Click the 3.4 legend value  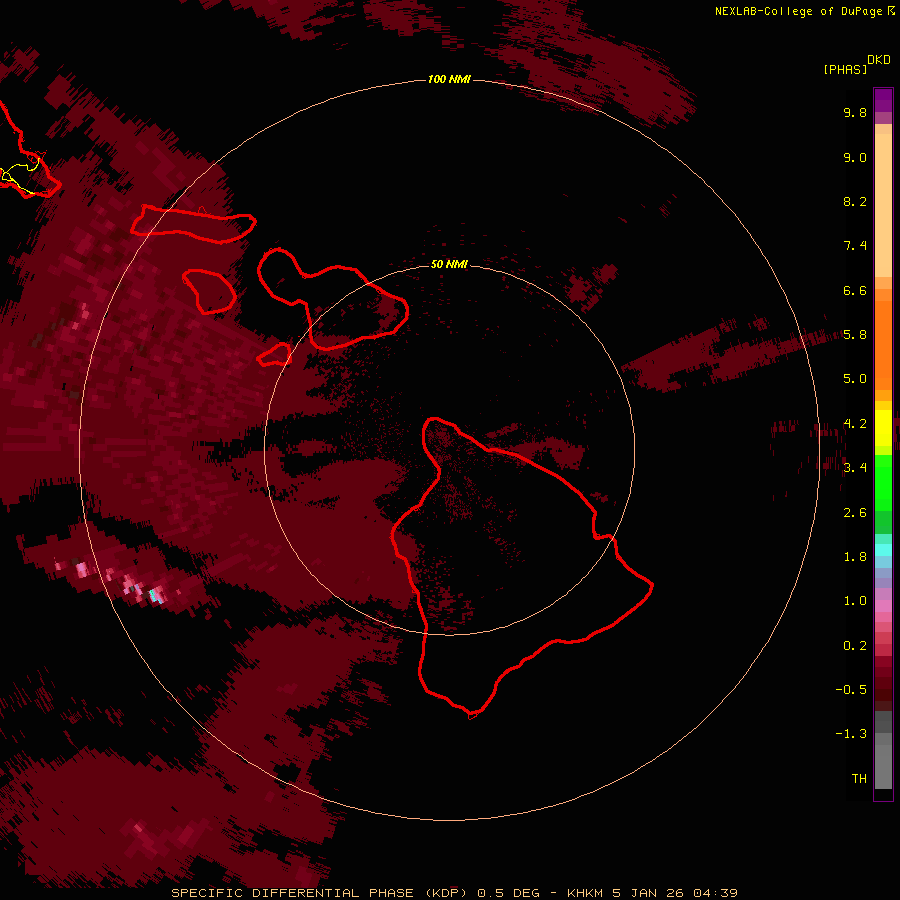[x=855, y=468]
